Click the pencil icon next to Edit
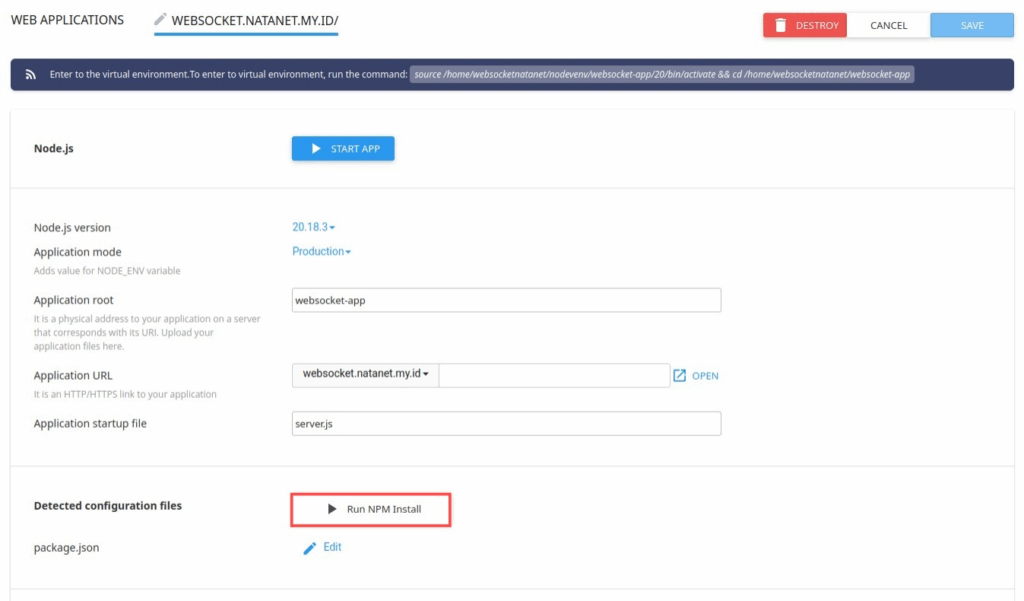 pyautogui.click(x=310, y=548)
